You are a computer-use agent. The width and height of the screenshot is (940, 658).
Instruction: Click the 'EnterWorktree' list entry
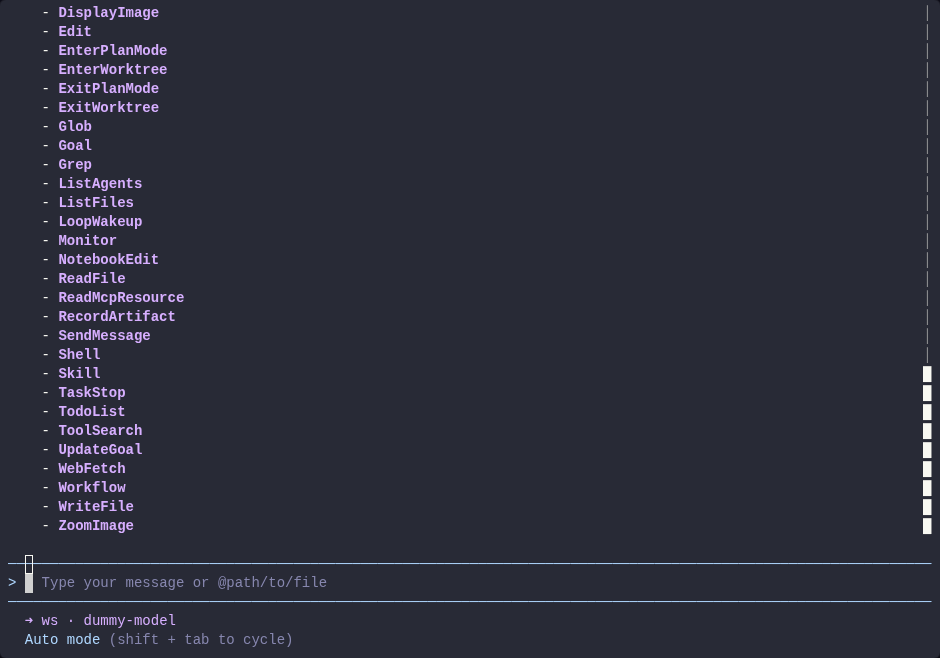click(x=113, y=70)
